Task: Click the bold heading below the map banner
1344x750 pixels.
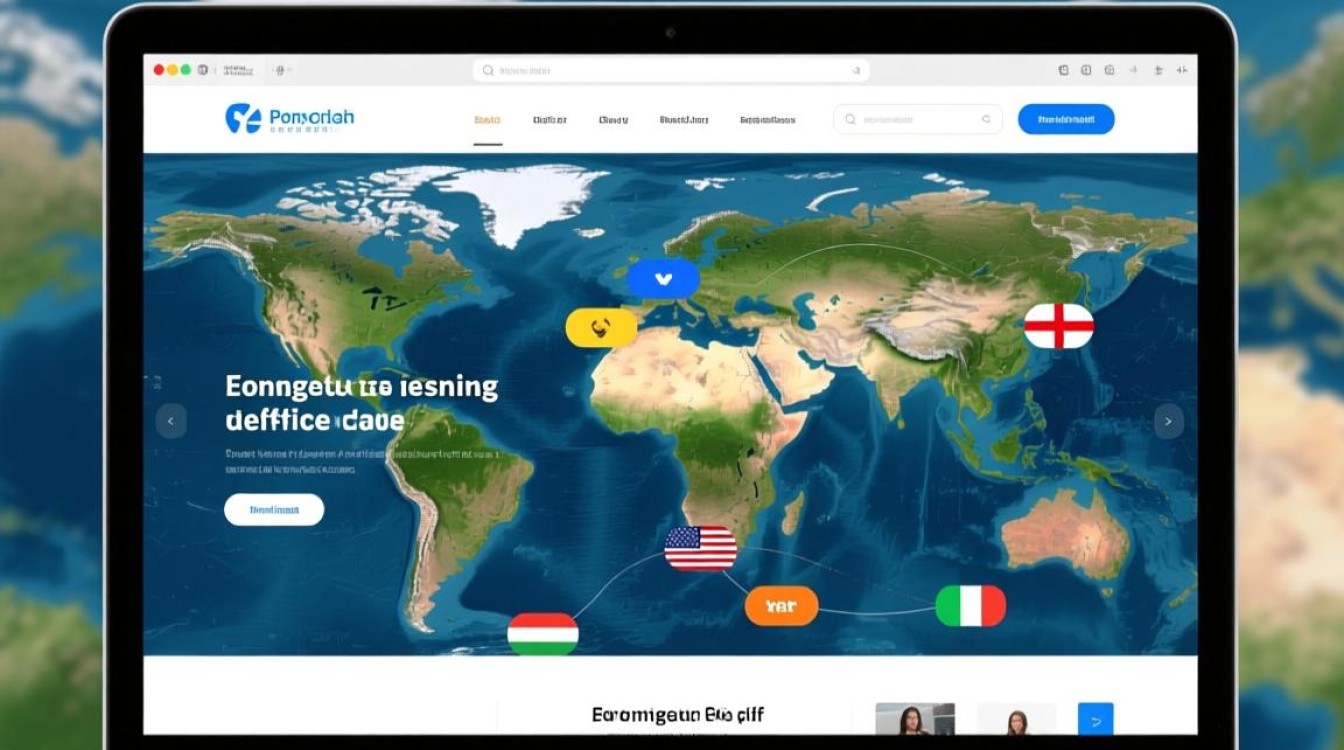Action: pyautogui.click(x=677, y=715)
